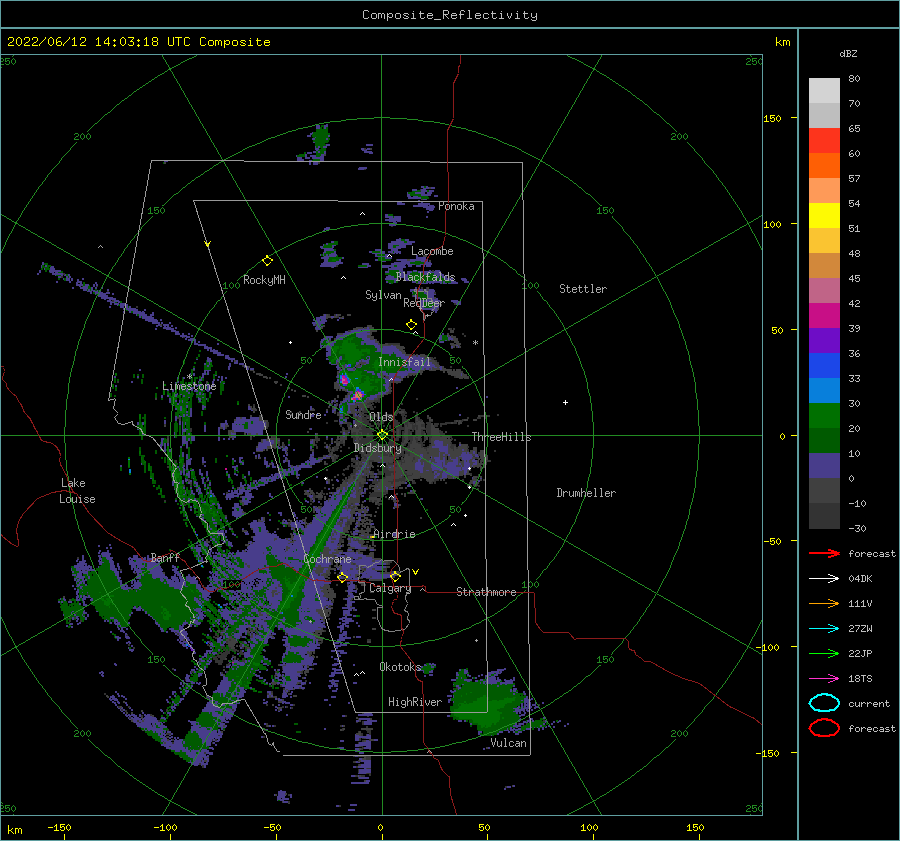Viewport: 900px width, 841px height.
Task: Select the cyan 27ZW arrow icon
Action: point(824,629)
